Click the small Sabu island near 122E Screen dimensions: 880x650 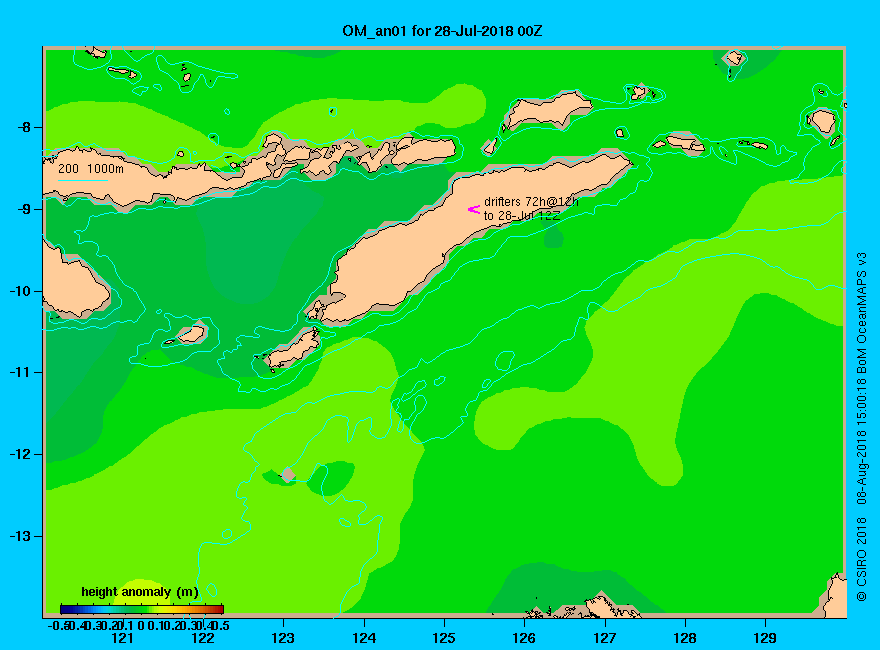tap(191, 335)
